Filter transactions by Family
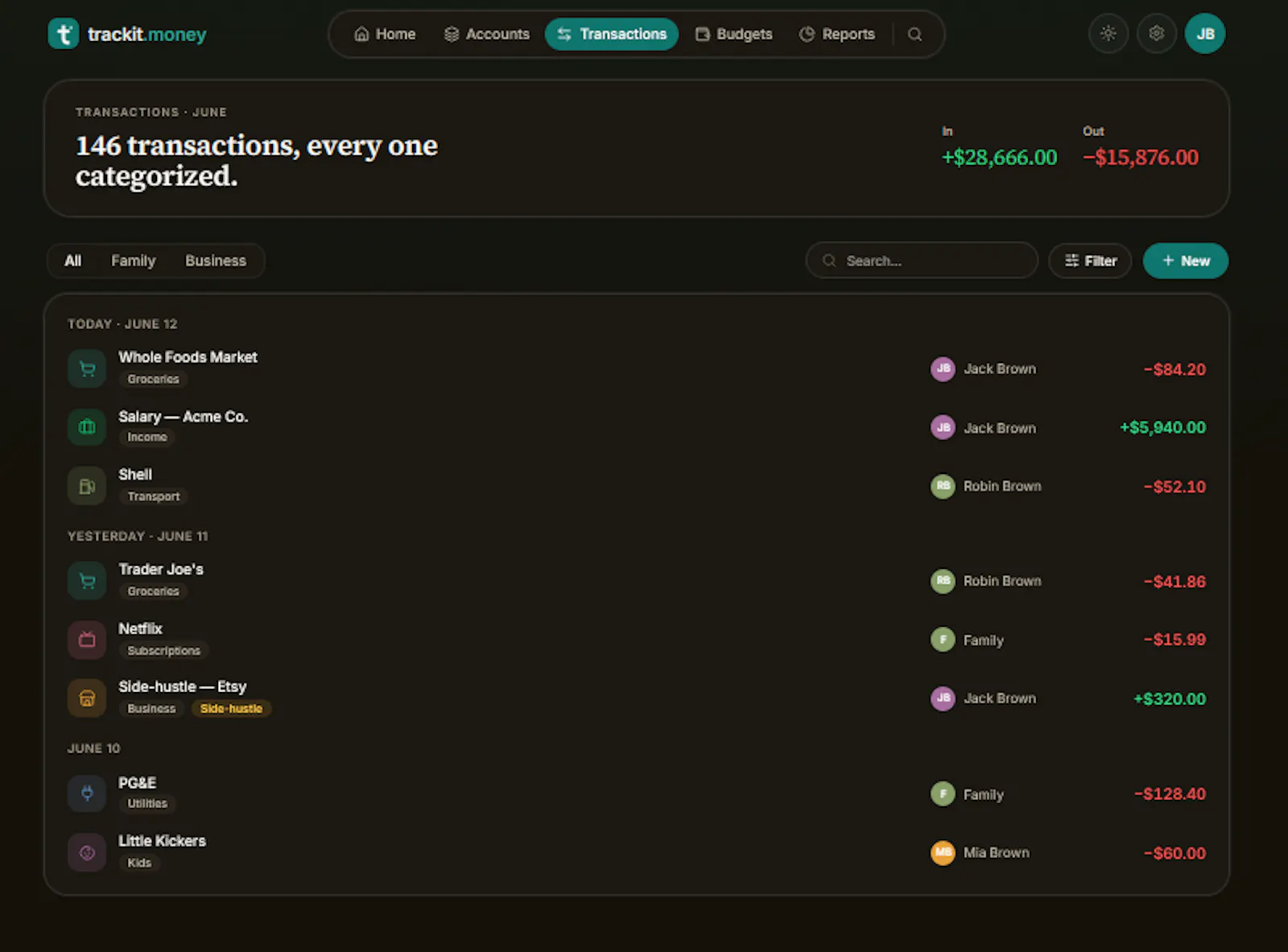The width and height of the screenshot is (1288, 952). (134, 261)
